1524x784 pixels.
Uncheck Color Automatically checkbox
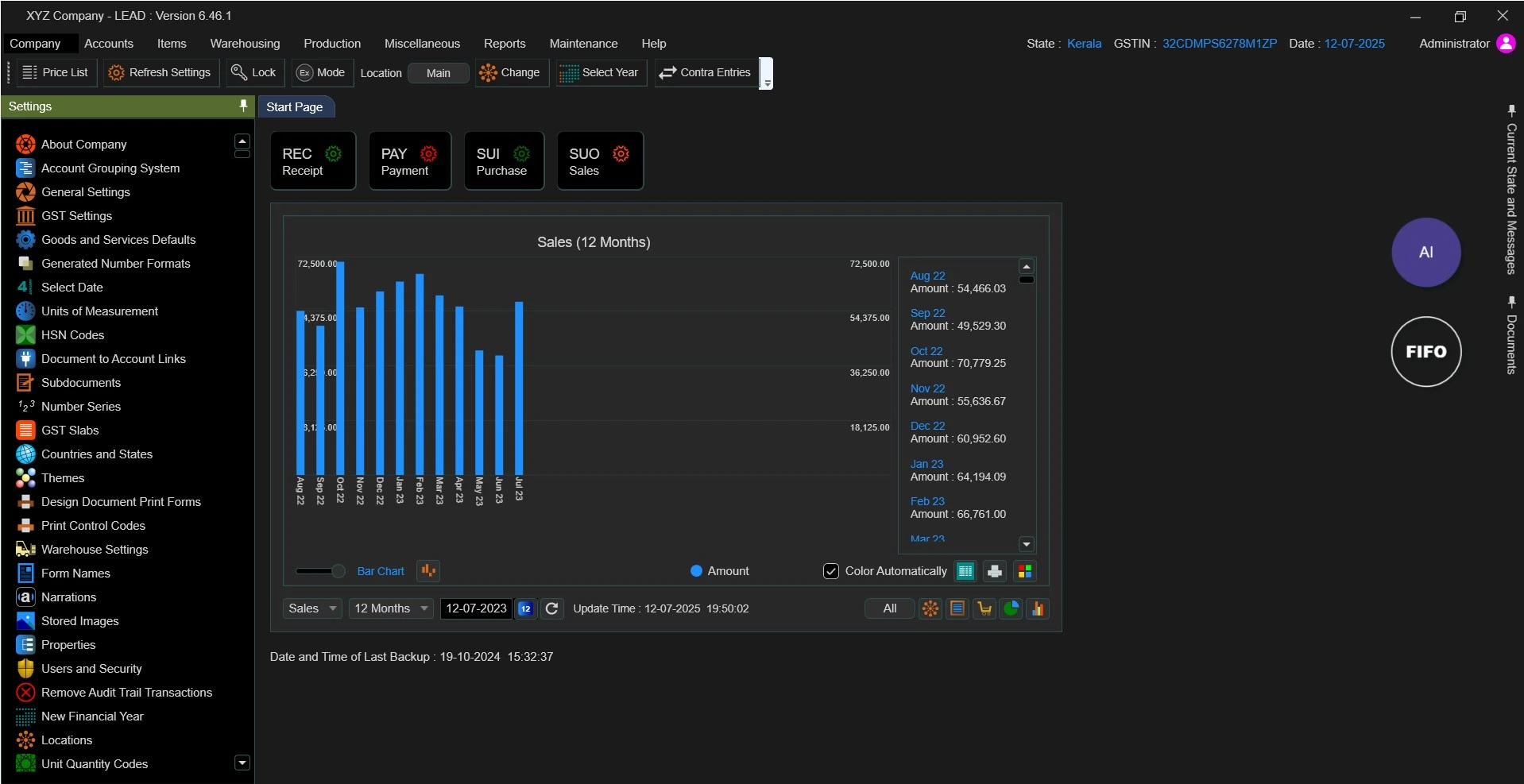pos(831,571)
